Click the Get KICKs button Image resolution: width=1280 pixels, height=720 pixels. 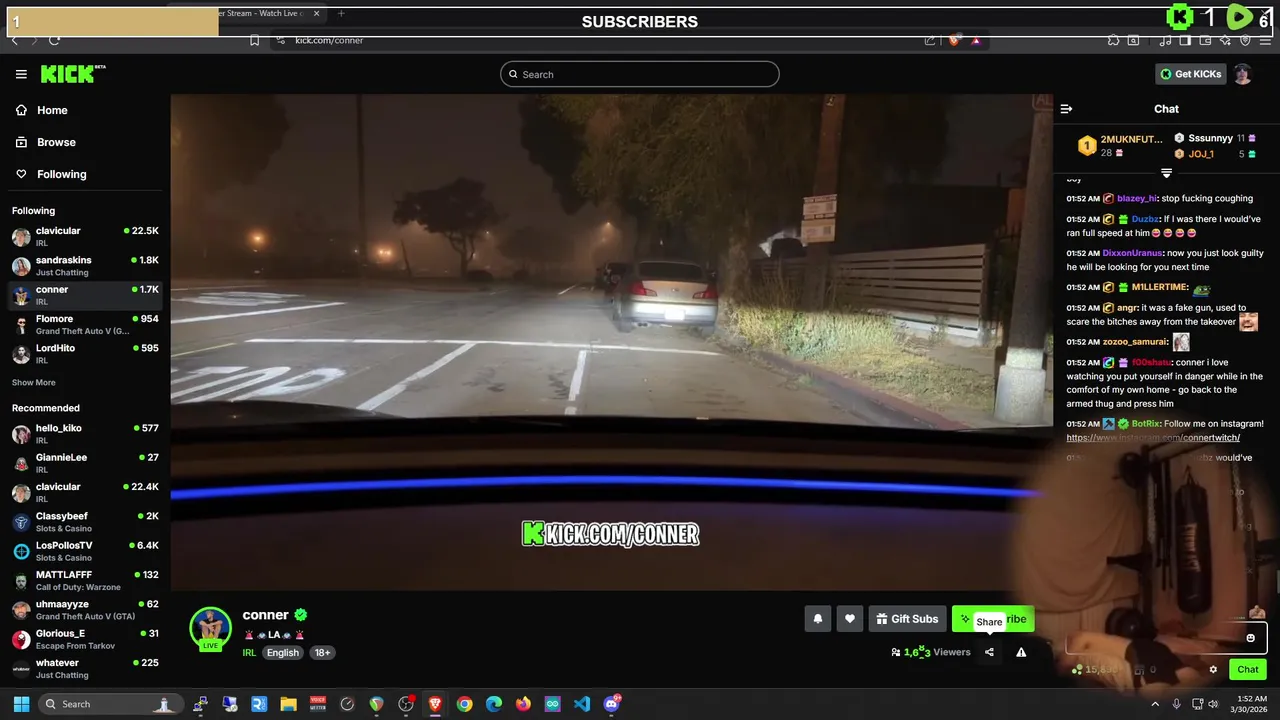point(1190,74)
